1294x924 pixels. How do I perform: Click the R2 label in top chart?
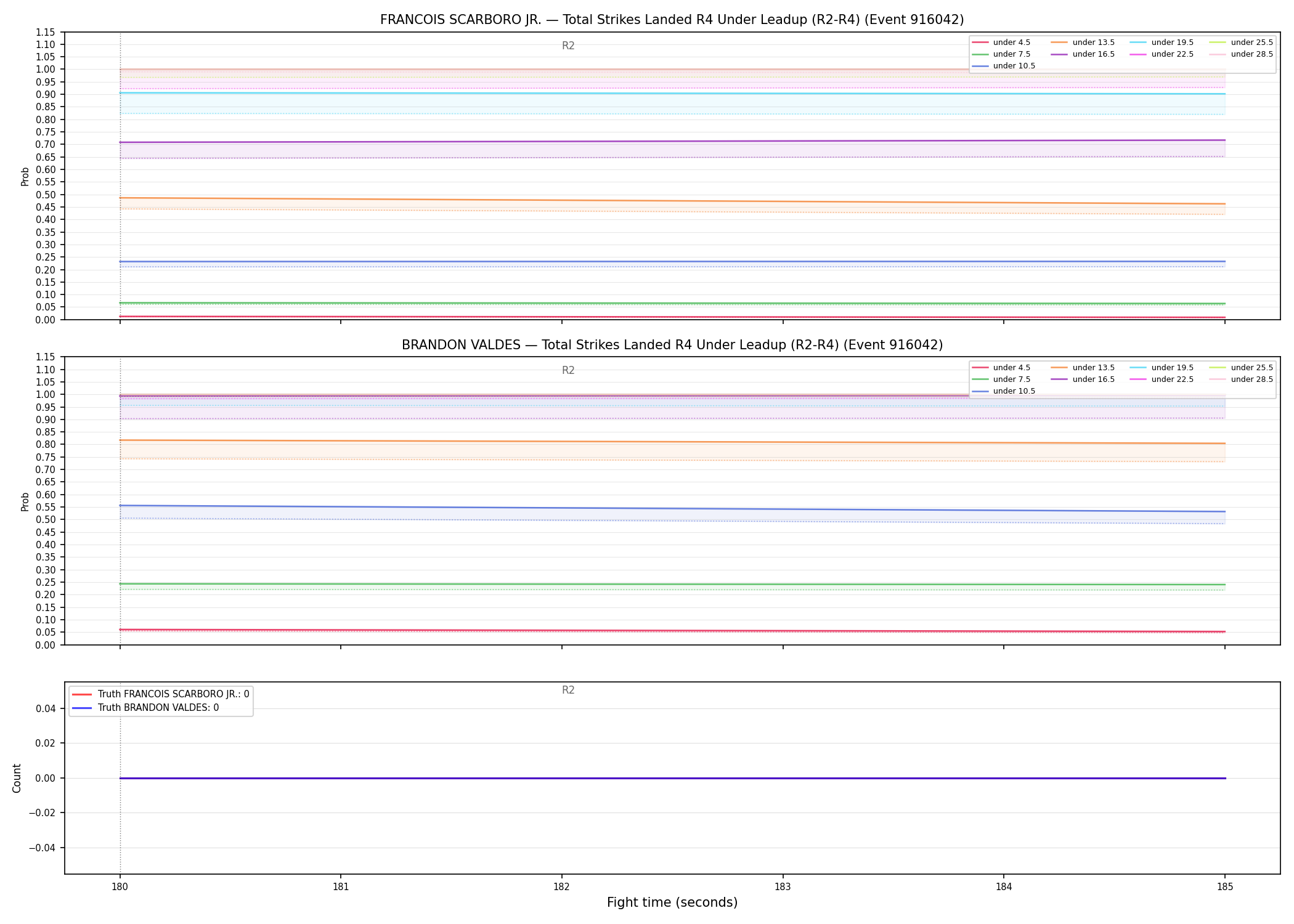point(568,46)
